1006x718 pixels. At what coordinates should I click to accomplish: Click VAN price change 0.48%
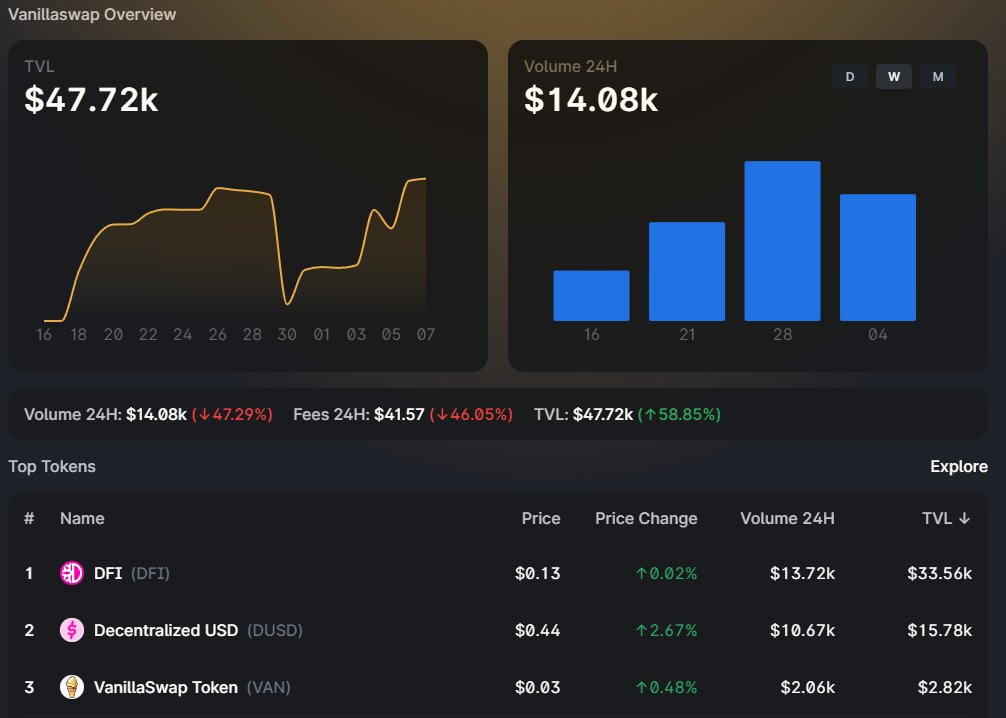[667, 687]
